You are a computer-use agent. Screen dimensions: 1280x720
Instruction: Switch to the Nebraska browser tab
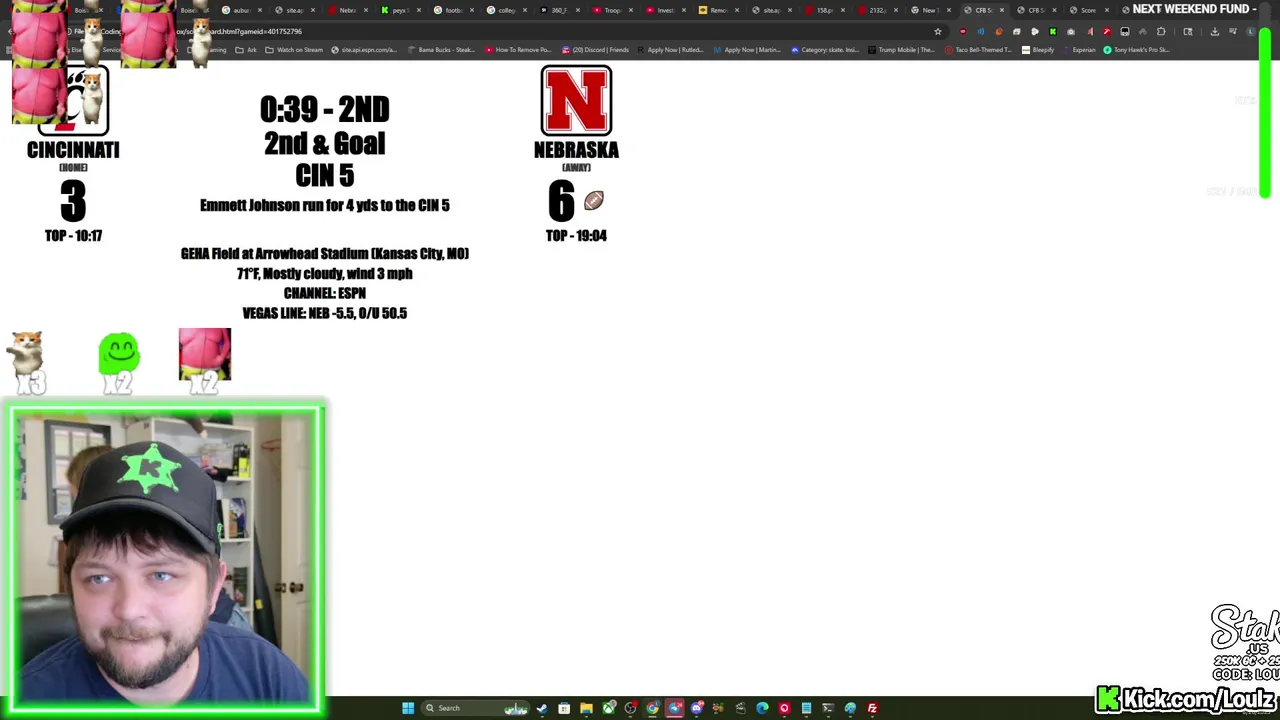[x=347, y=10]
